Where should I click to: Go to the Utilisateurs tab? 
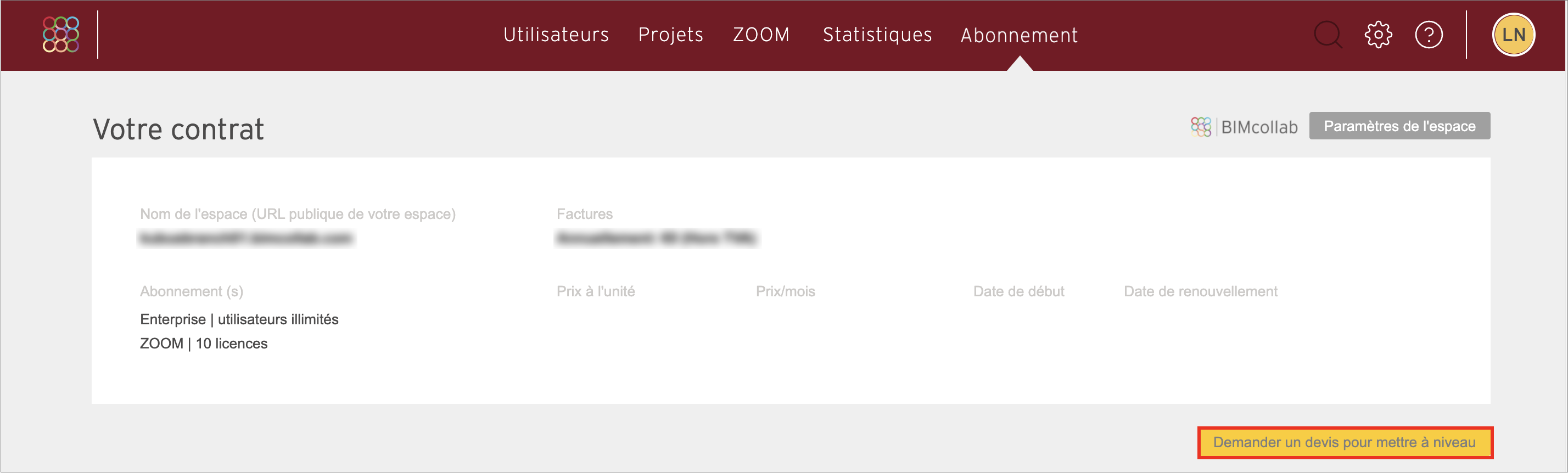(556, 35)
